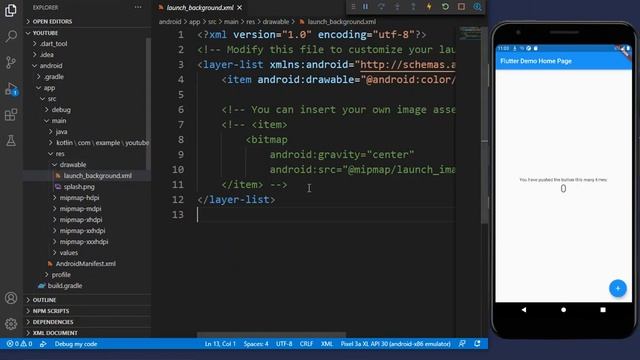Open the Manage gear icon
The image size is (640, 360).
tap(11, 324)
